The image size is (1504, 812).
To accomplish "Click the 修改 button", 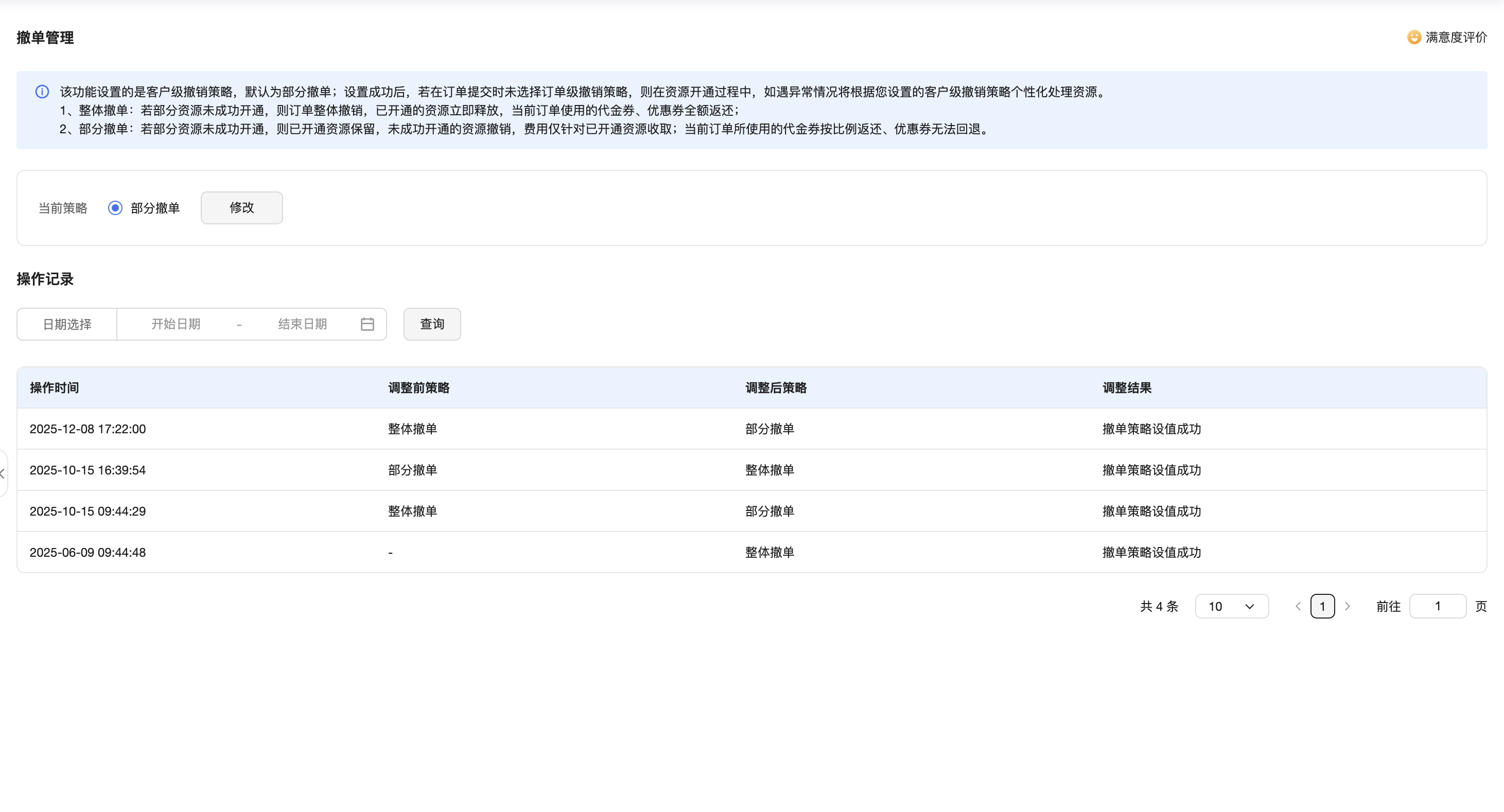I will 242,208.
